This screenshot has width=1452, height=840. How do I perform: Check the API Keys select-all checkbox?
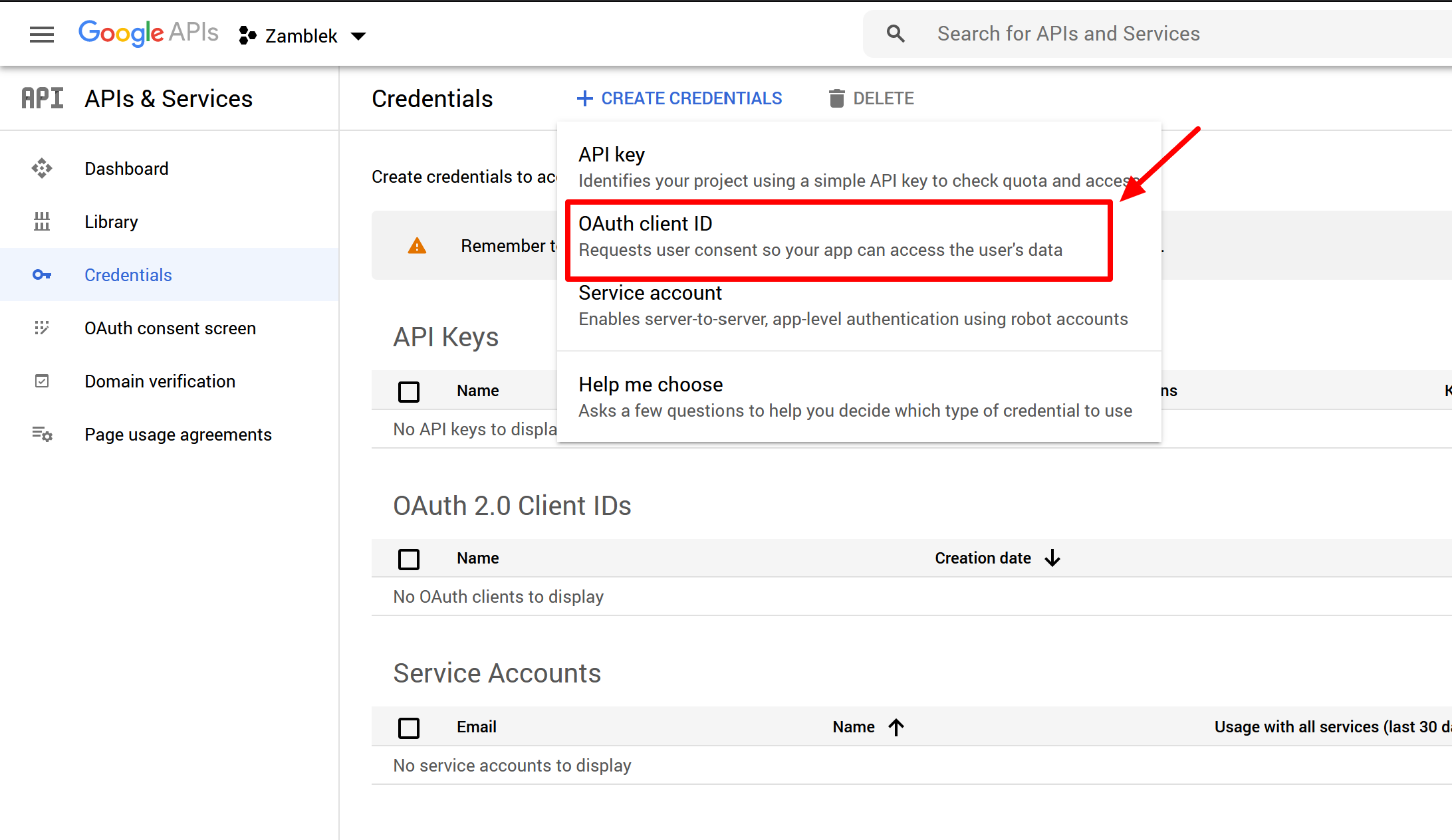point(409,391)
